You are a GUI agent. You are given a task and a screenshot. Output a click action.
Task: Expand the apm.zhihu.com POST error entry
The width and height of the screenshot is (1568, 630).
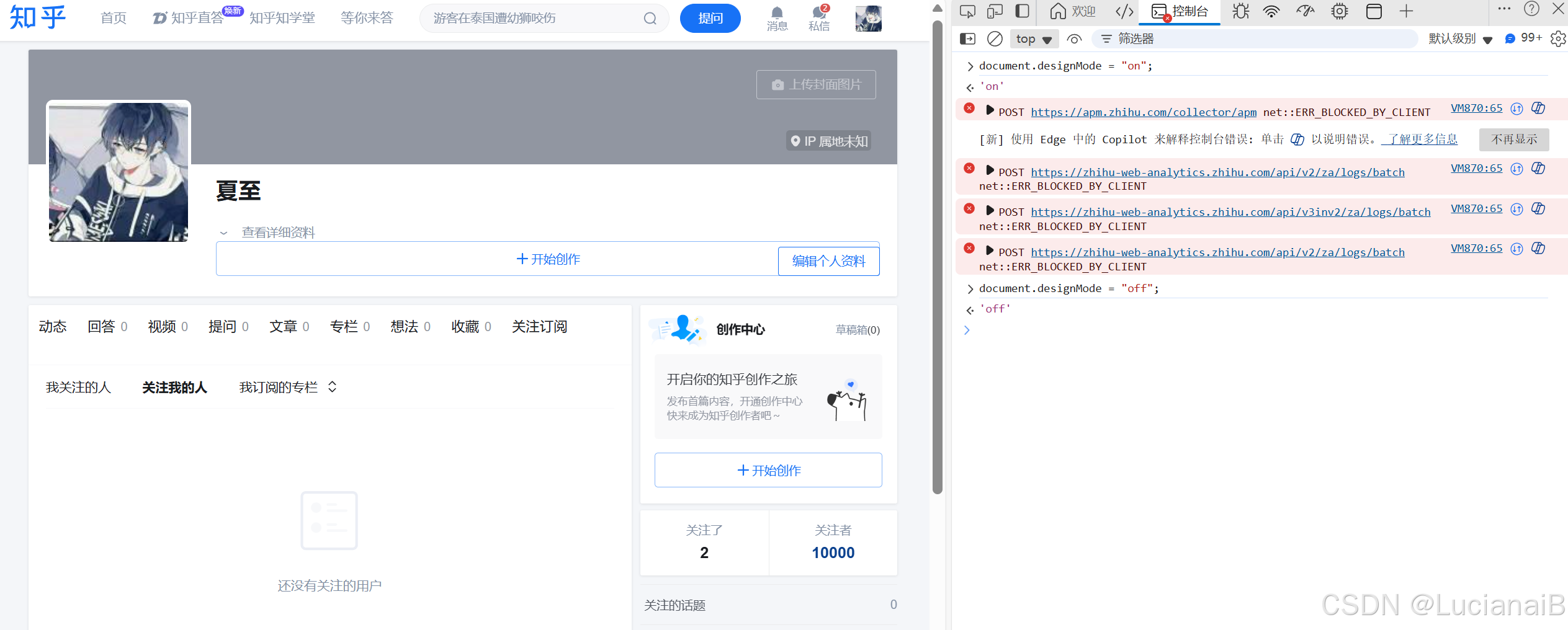pyautogui.click(x=990, y=110)
